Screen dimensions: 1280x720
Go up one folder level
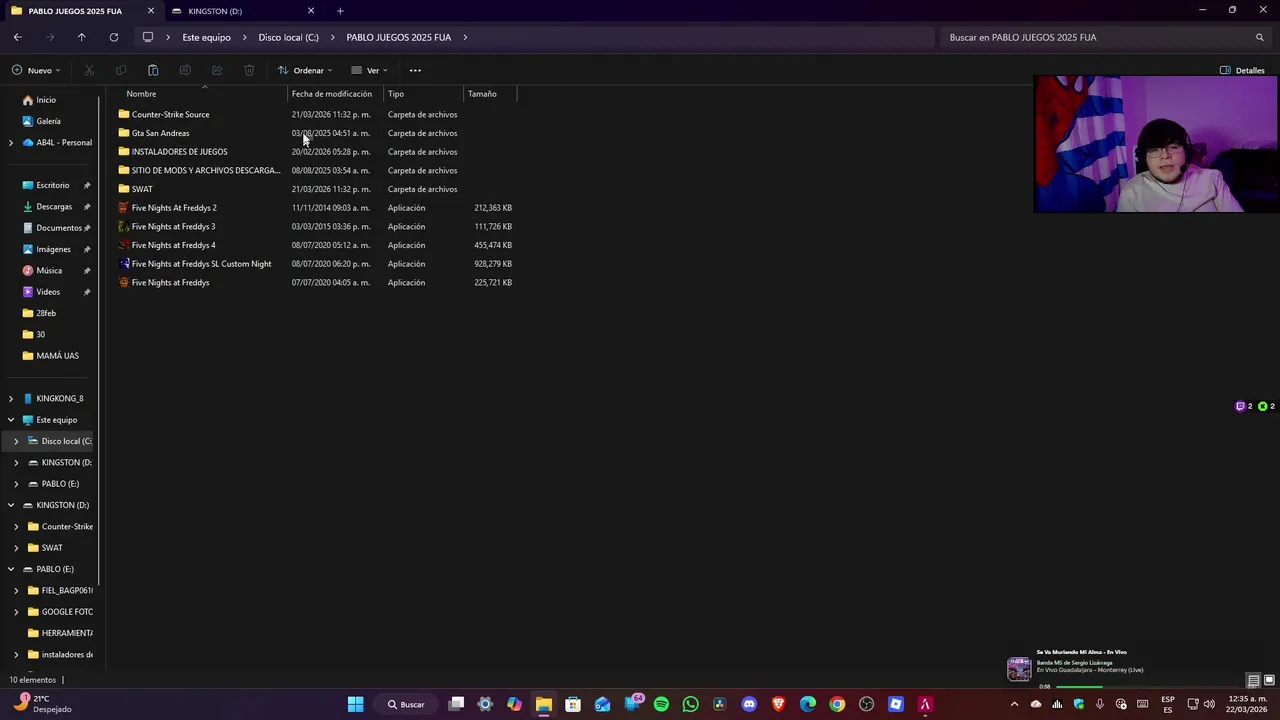pyautogui.click(x=82, y=37)
